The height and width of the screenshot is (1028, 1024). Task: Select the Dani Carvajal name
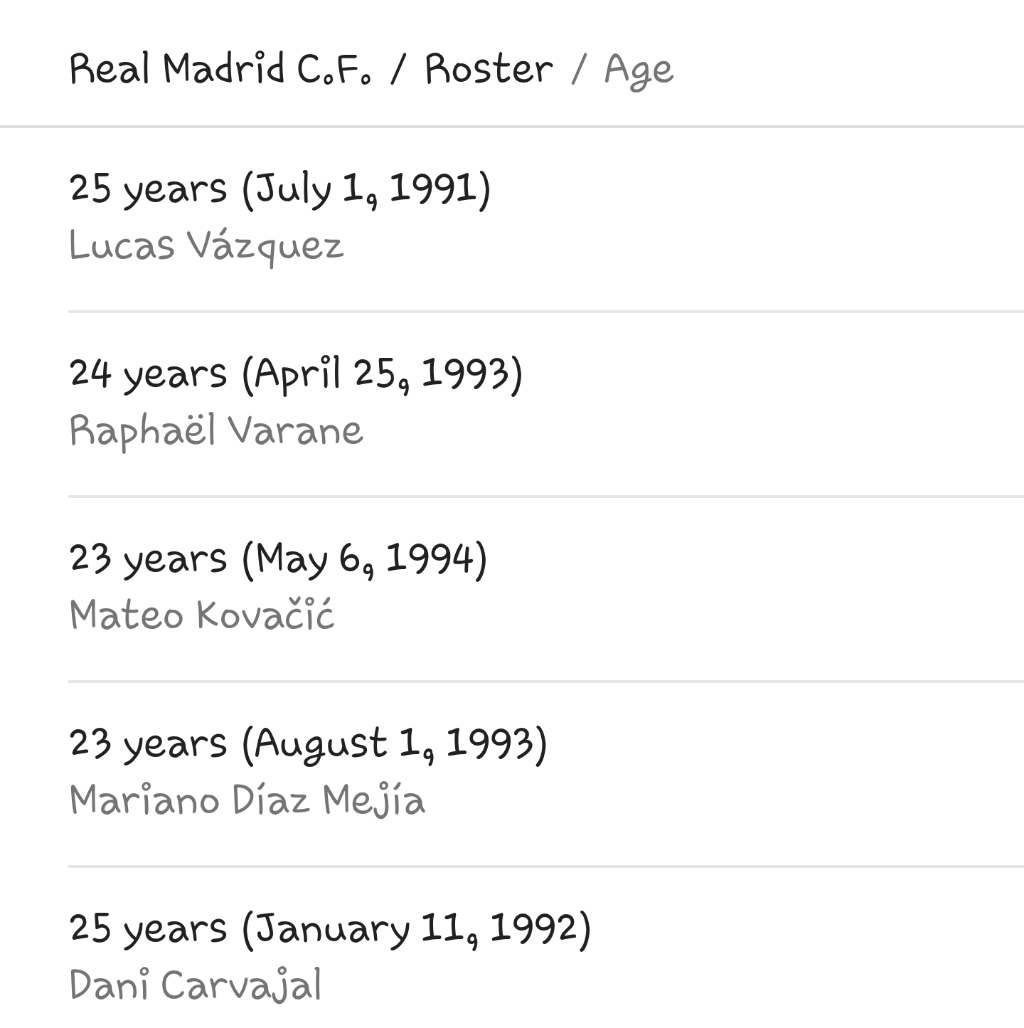pyautogui.click(x=196, y=985)
